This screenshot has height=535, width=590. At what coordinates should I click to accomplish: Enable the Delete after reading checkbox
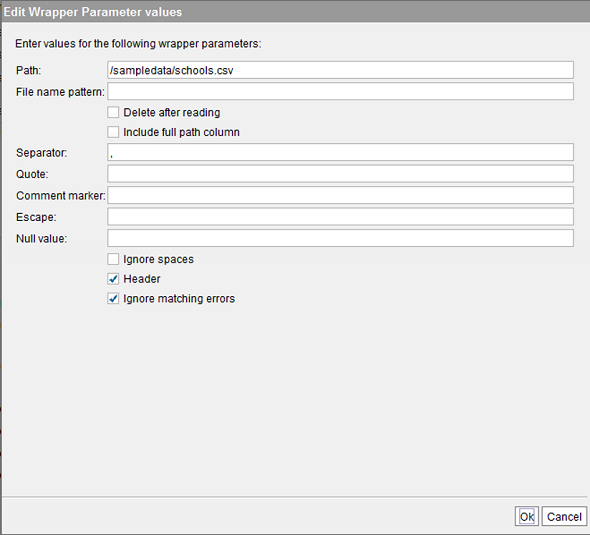(113, 112)
